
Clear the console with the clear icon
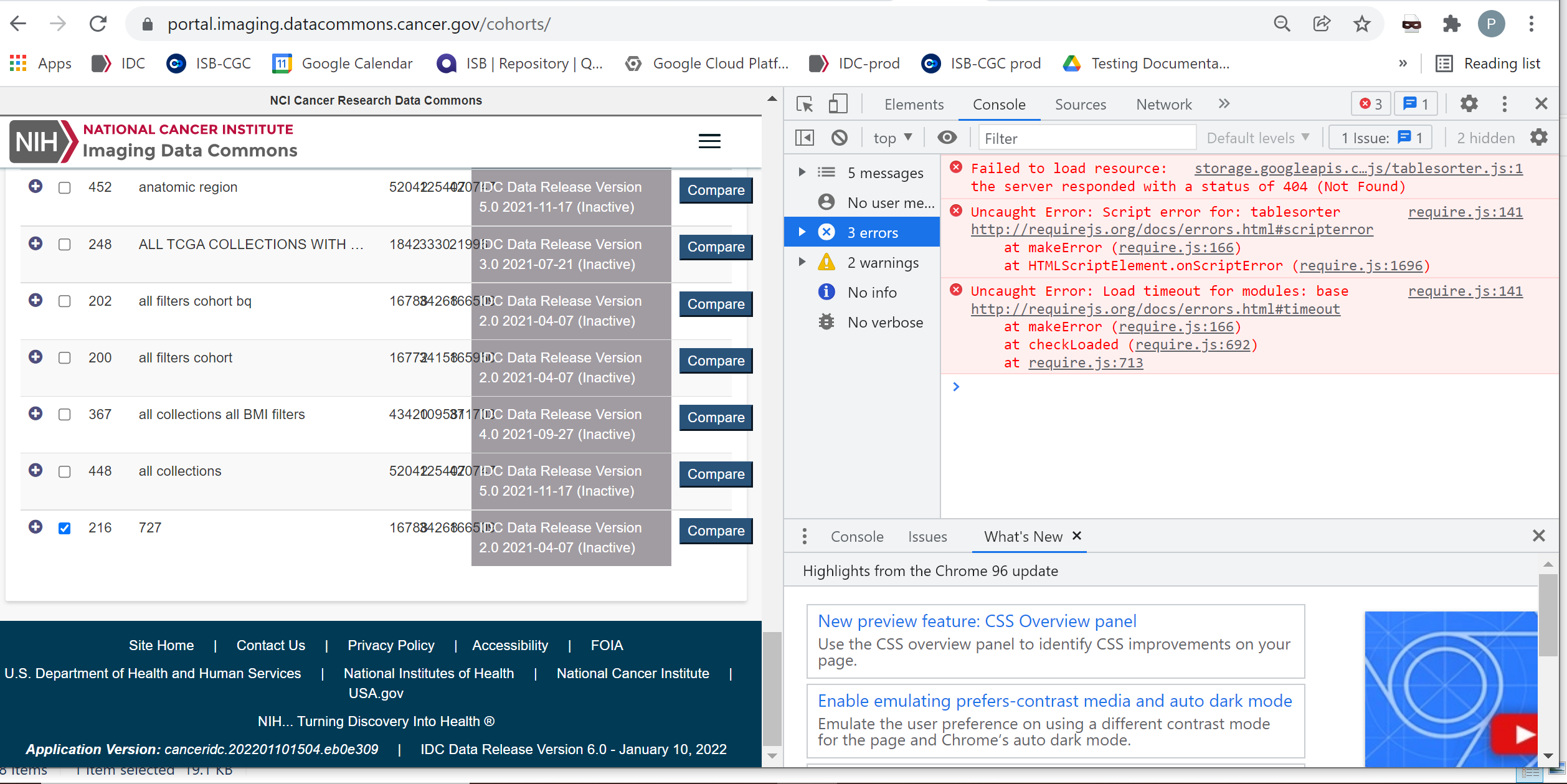pos(840,137)
